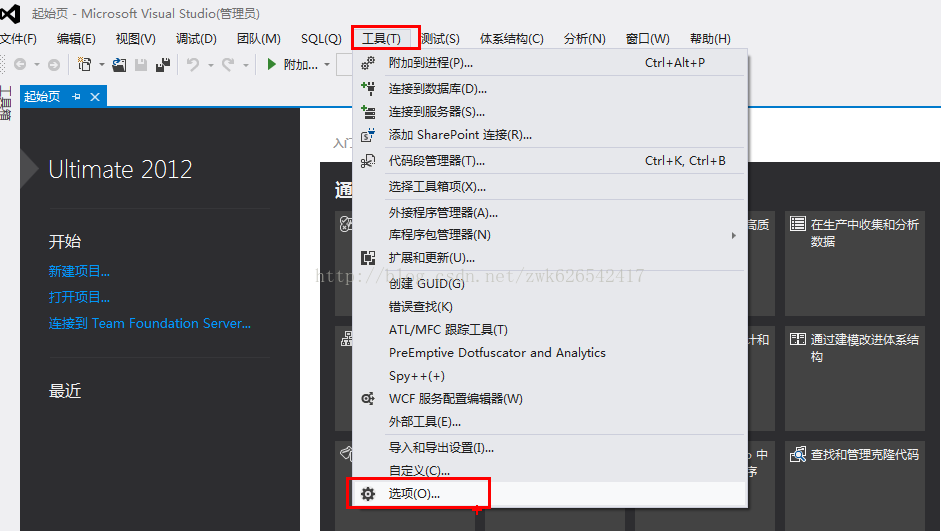The image size is (941, 531).
Task: Open the SQL(Q) menu
Action: tap(321, 39)
